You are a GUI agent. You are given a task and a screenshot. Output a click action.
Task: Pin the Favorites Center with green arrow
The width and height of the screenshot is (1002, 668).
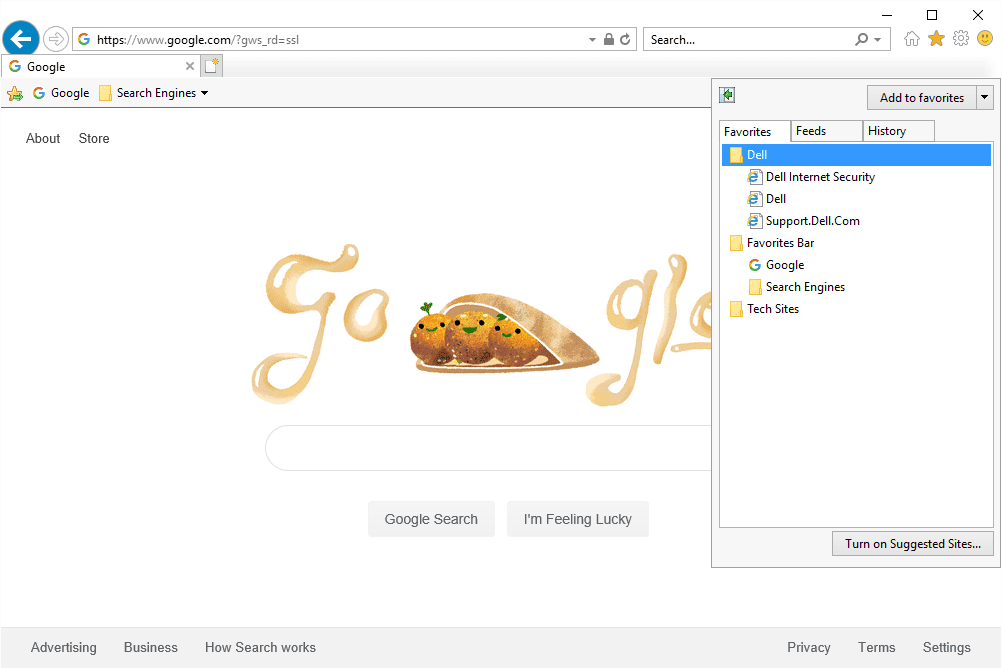[728, 95]
